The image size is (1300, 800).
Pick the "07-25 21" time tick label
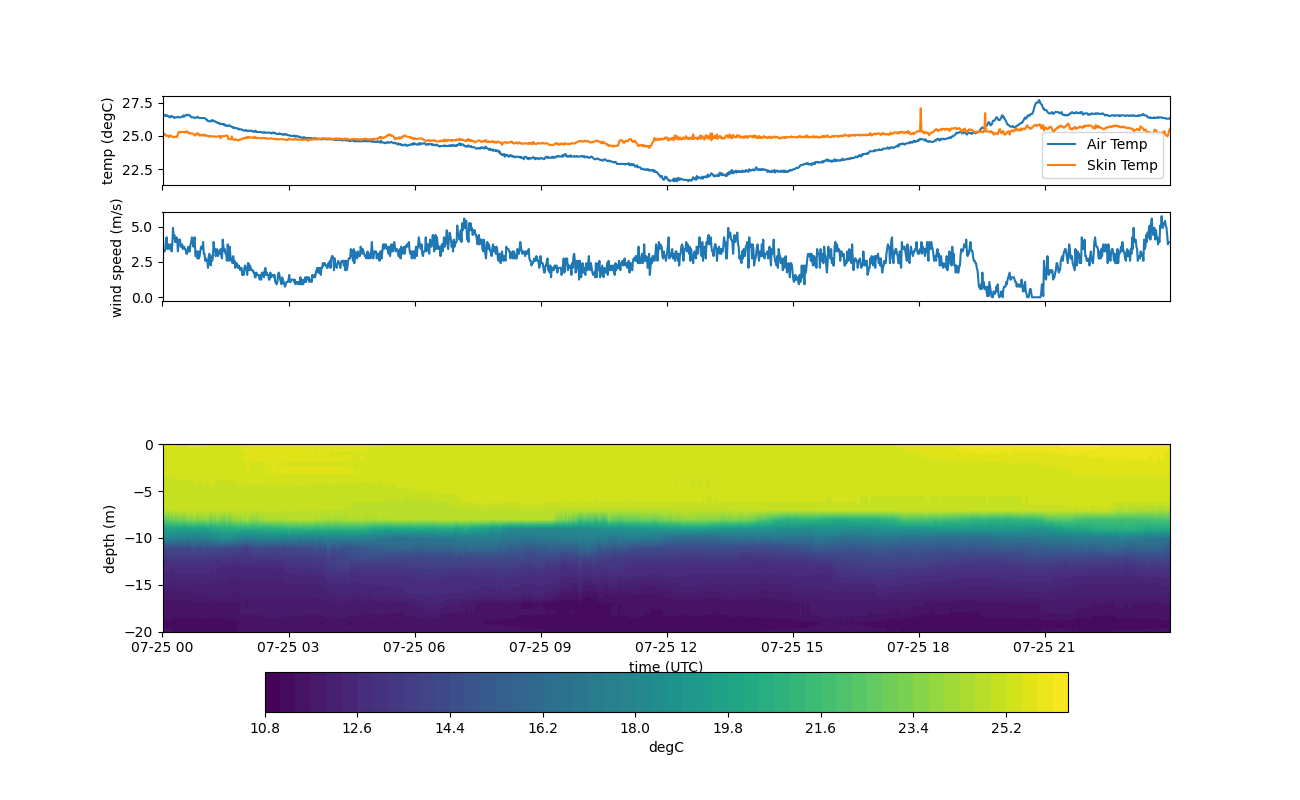pyautogui.click(x=1045, y=647)
